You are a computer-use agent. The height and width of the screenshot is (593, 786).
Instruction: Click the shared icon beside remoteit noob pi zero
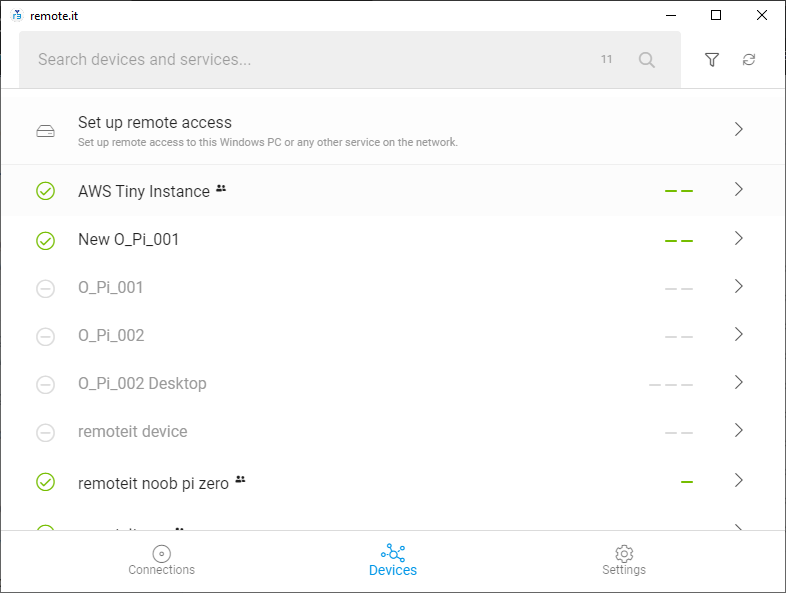[x=241, y=479]
